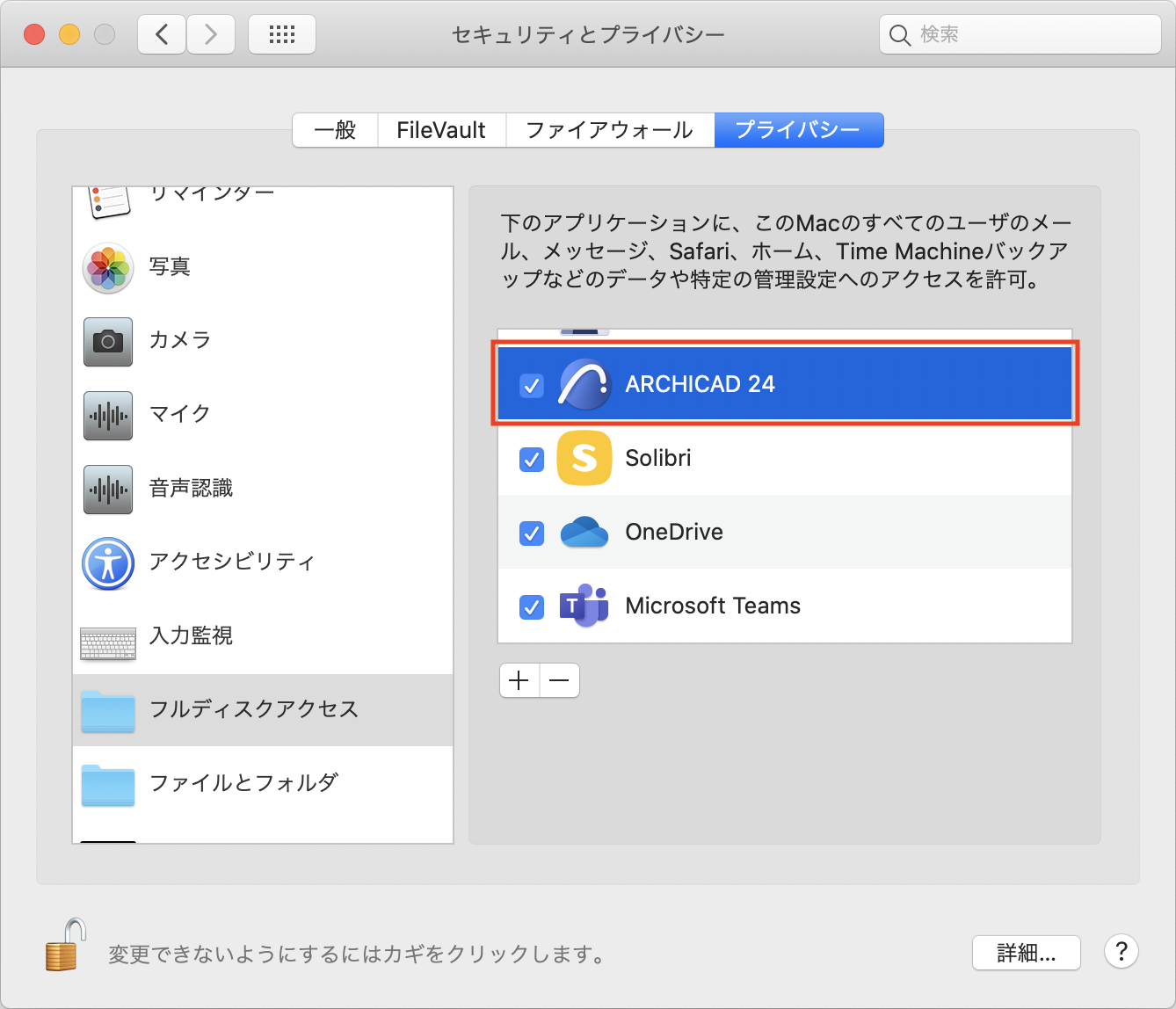Click the マイク (Microphone) icon
This screenshot has height=1009, width=1176.
[107, 416]
